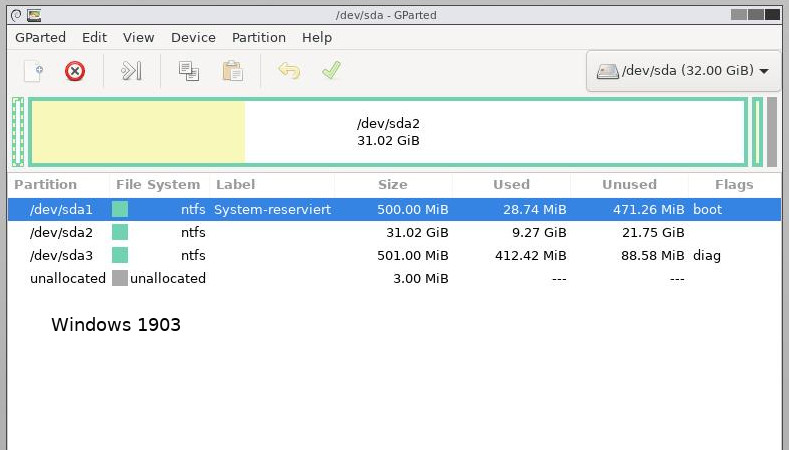Select the /dev/sda2 row in partition list
789x450 pixels.
click(394, 233)
